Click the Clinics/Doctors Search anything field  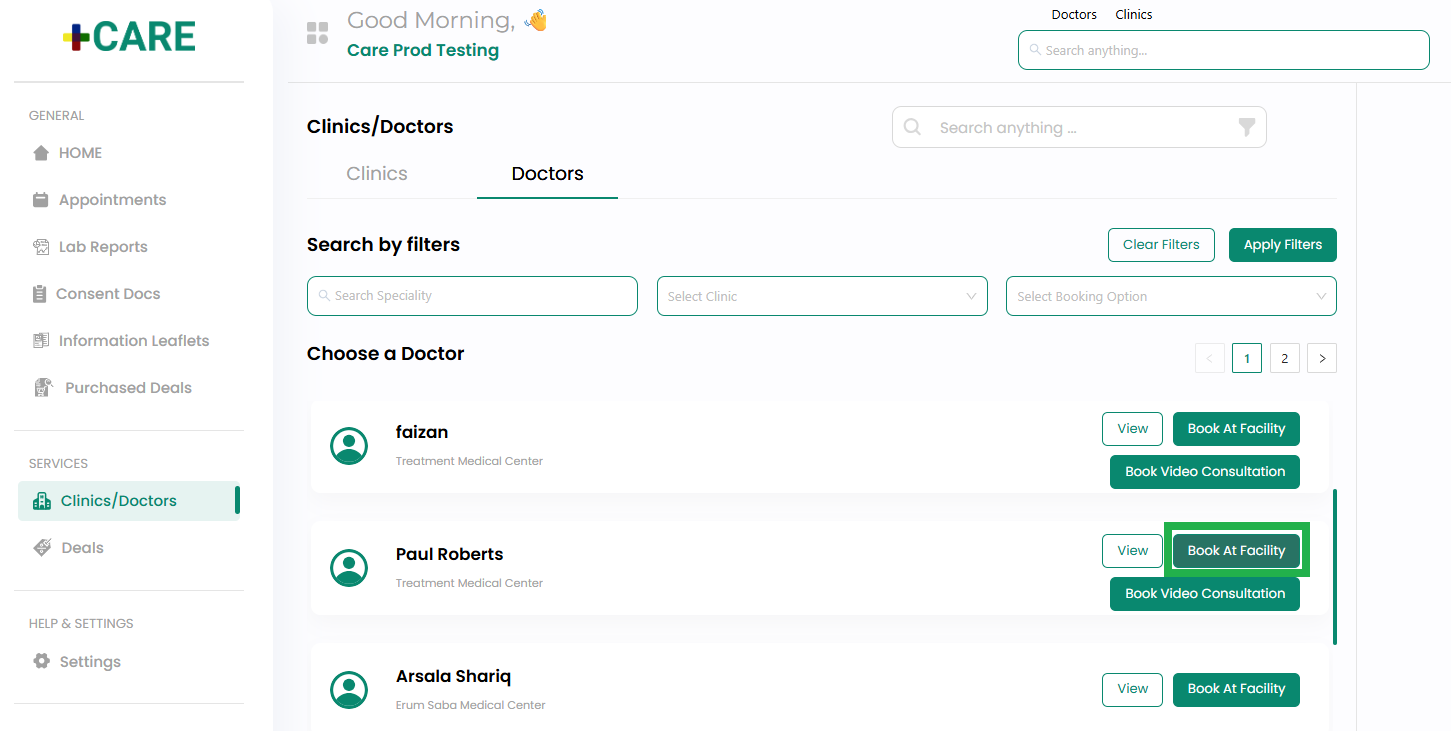pos(1079,127)
